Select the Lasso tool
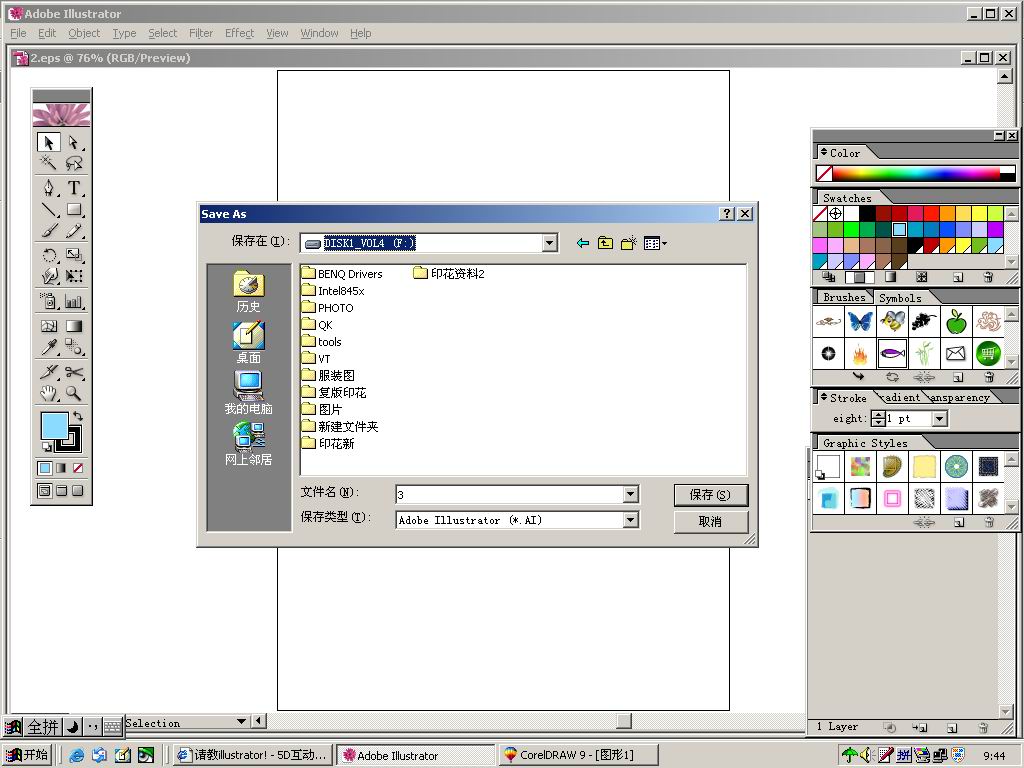 74,162
